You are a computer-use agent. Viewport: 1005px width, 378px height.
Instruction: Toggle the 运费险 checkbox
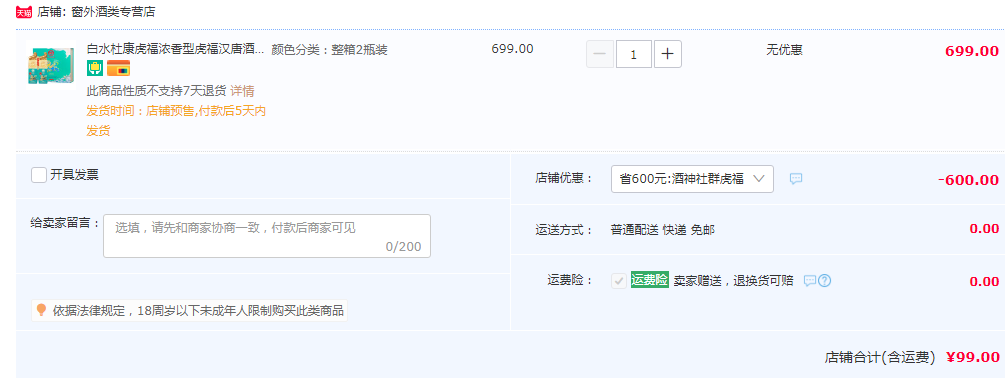(619, 281)
